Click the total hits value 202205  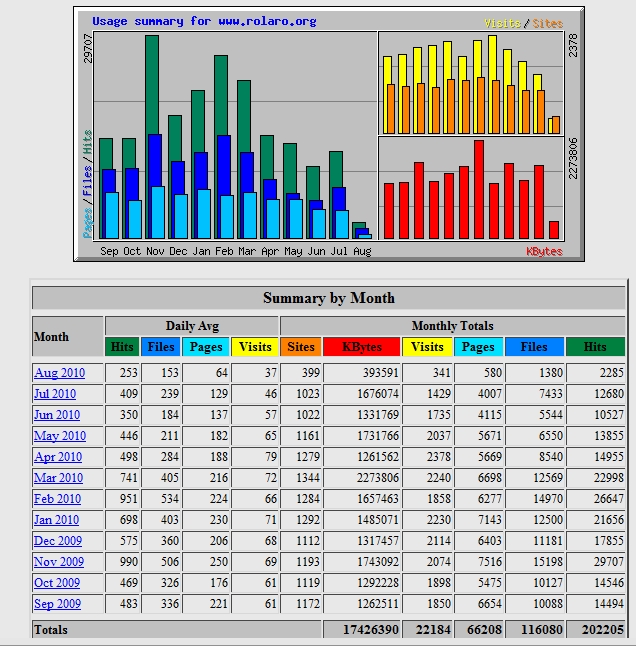(595, 630)
